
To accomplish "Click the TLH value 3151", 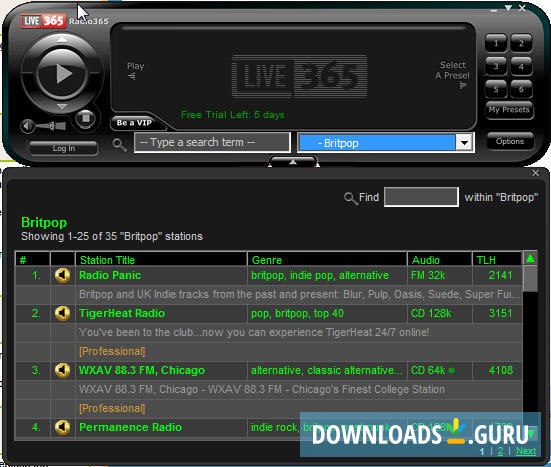I will [x=500, y=313].
